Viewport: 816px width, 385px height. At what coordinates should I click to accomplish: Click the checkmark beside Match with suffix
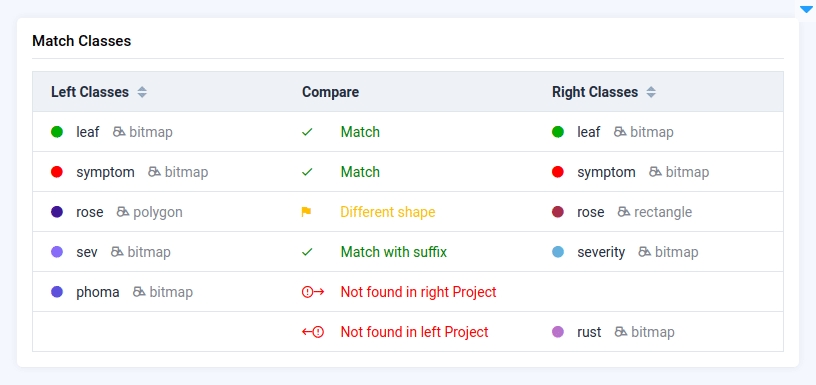[x=307, y=252]
